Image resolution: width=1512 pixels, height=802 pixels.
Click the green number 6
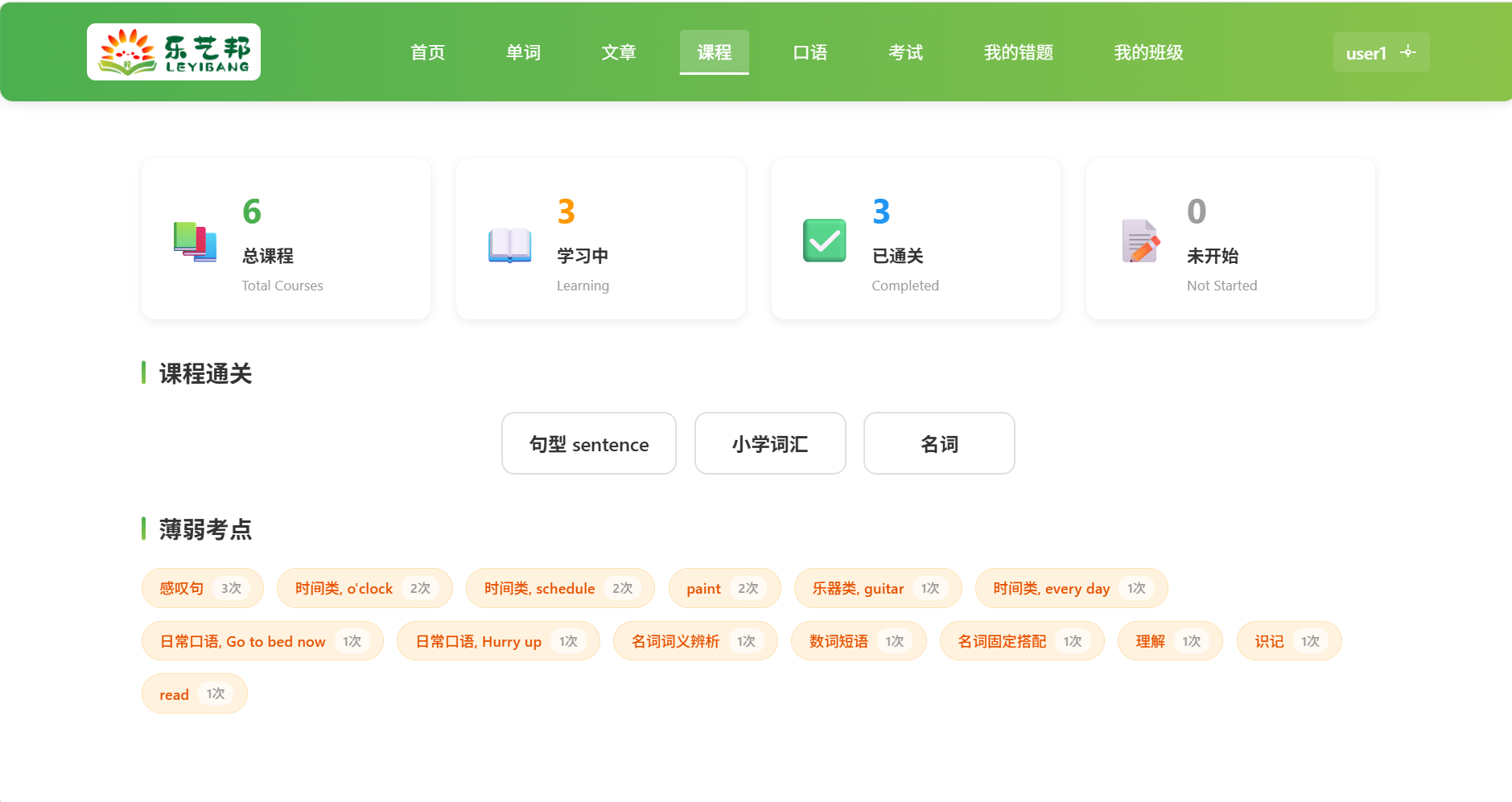click(x=252, y=212)
